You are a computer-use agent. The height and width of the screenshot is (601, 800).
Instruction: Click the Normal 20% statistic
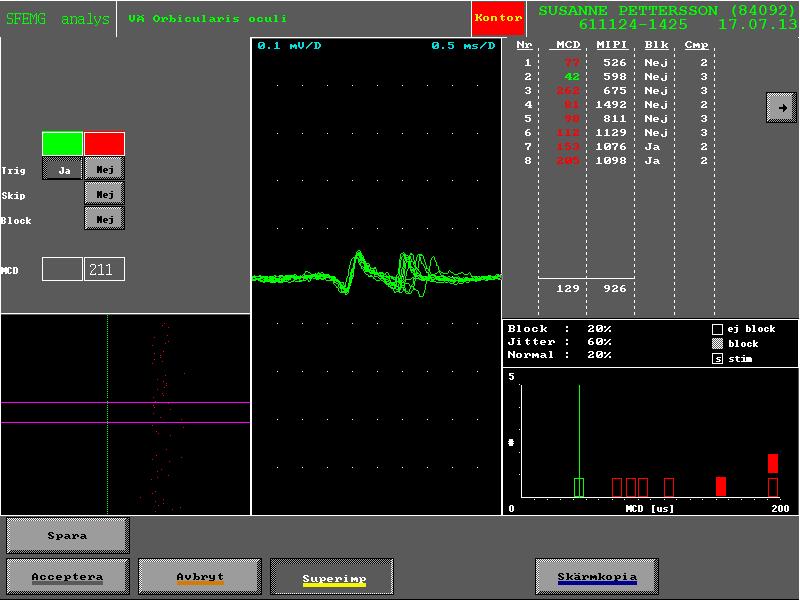coord(559,355)
